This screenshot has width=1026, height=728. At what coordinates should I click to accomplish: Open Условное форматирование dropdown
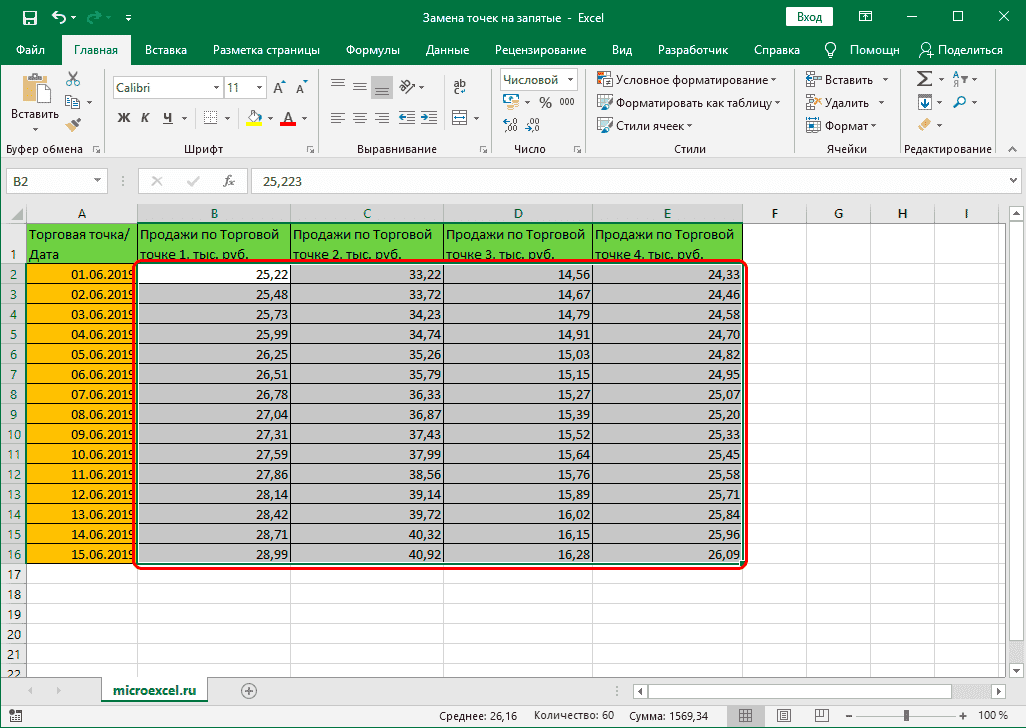(687, 80)
